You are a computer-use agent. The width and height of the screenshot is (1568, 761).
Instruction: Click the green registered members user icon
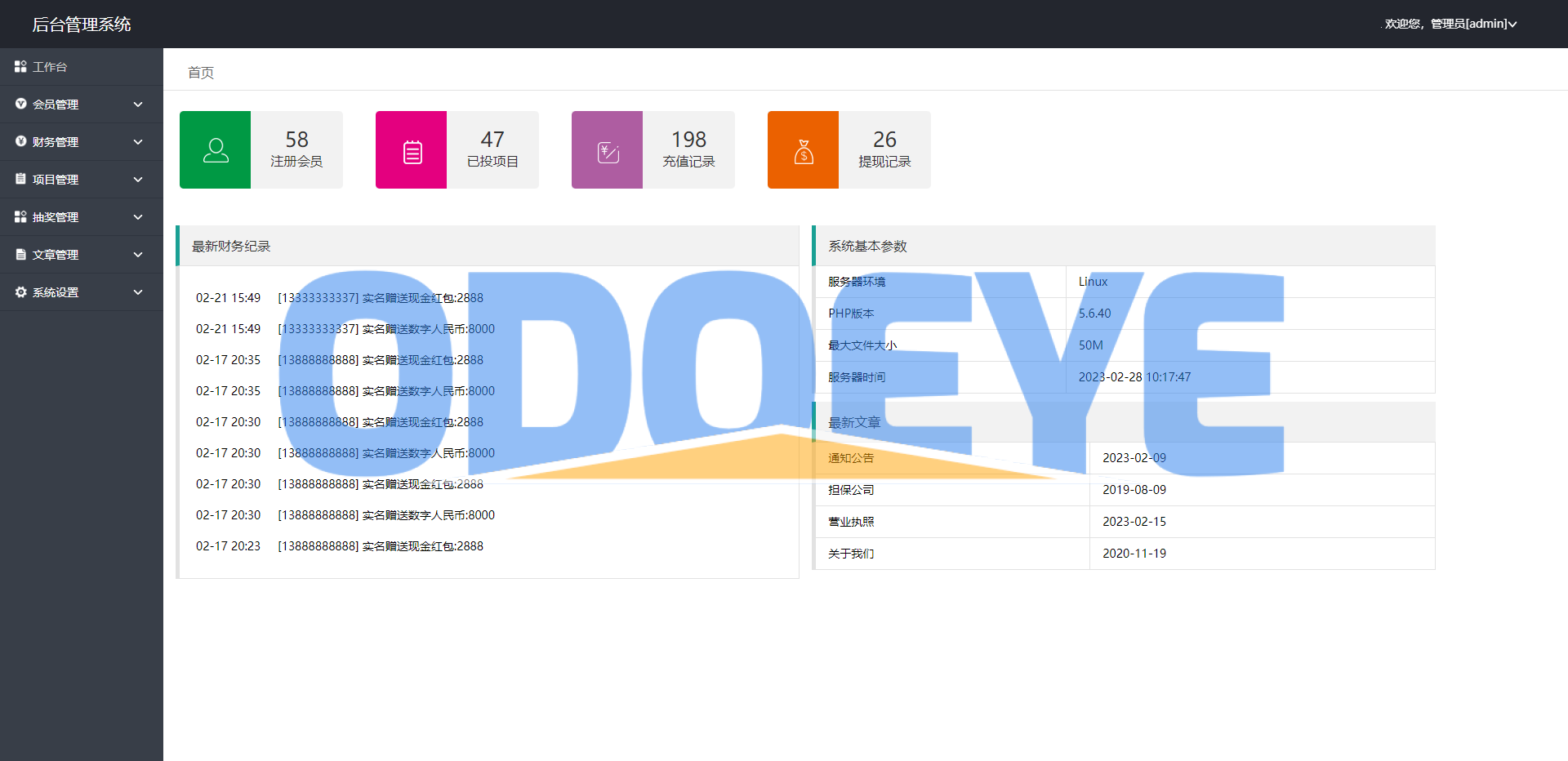(215, 150)
